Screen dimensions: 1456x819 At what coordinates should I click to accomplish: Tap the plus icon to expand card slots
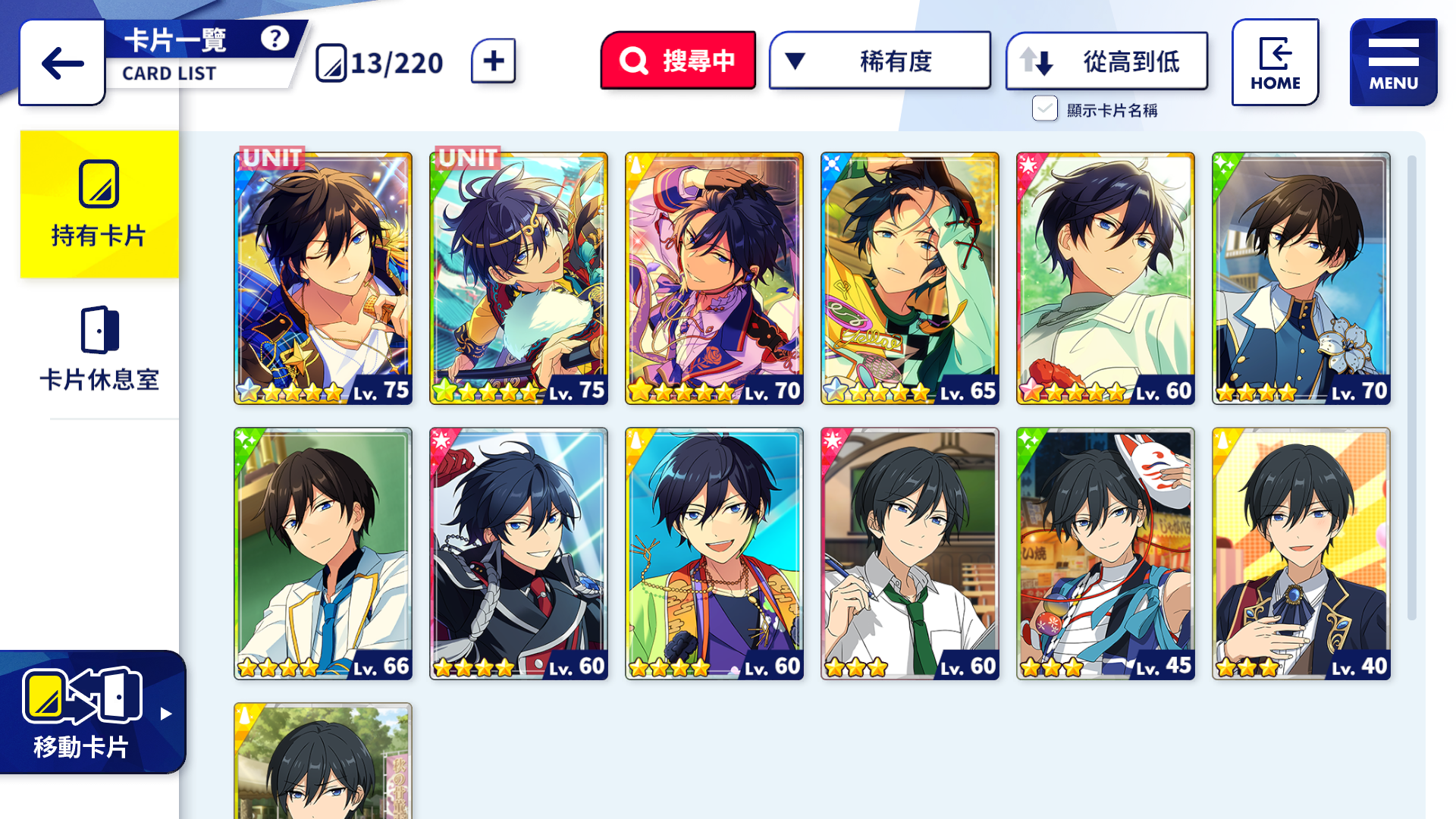[494, 61]
